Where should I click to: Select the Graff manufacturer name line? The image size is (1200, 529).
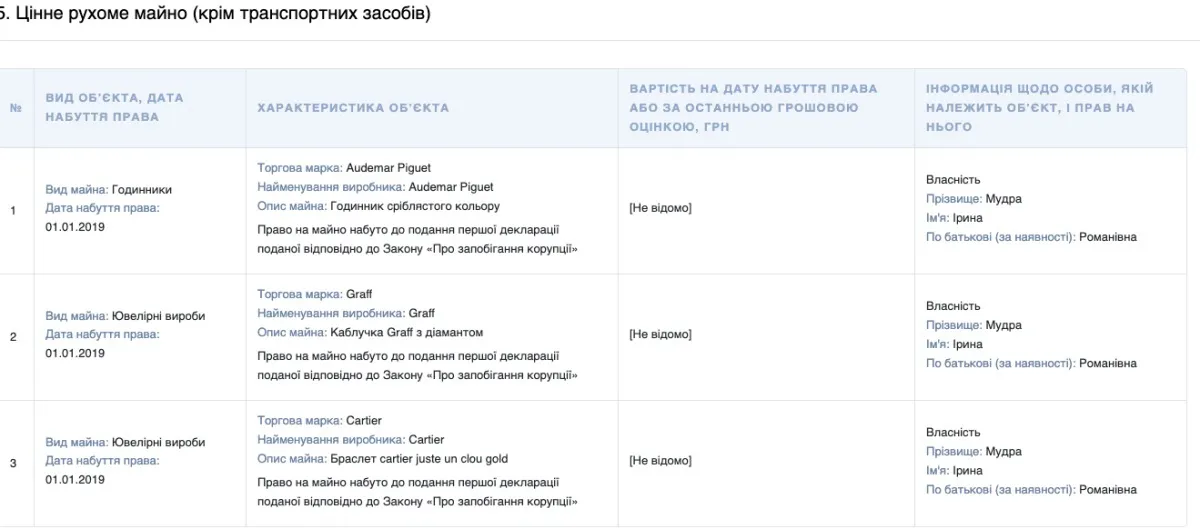point(346,313)
